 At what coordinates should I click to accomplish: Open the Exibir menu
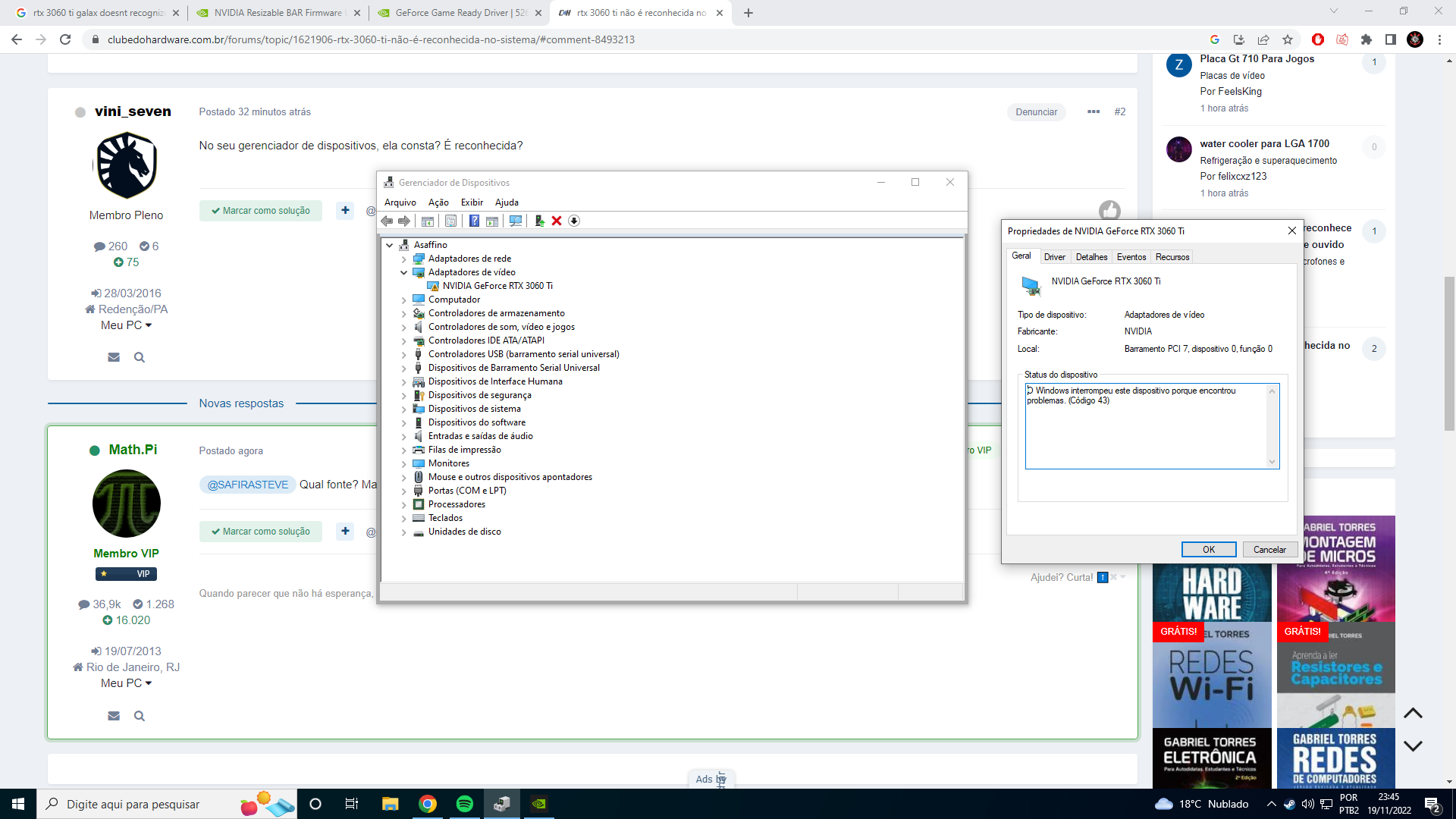472,202
